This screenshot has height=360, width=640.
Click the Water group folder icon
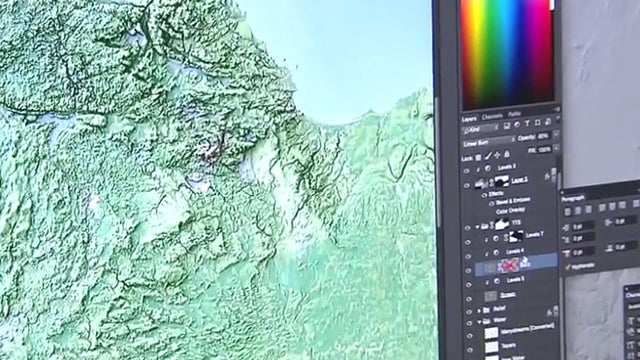click(486, 322)
